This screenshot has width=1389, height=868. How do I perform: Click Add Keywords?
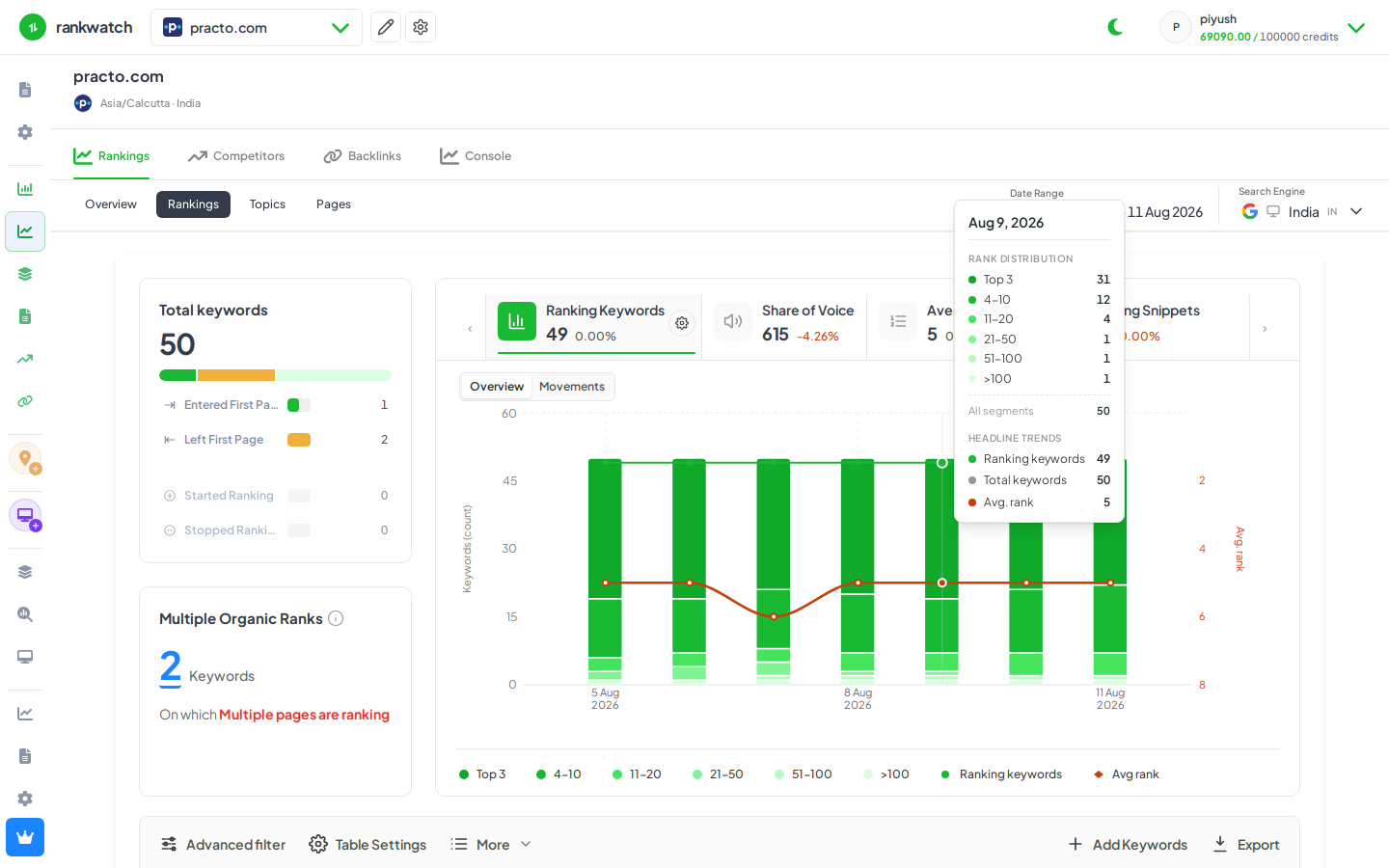(x=1128, y=845)
